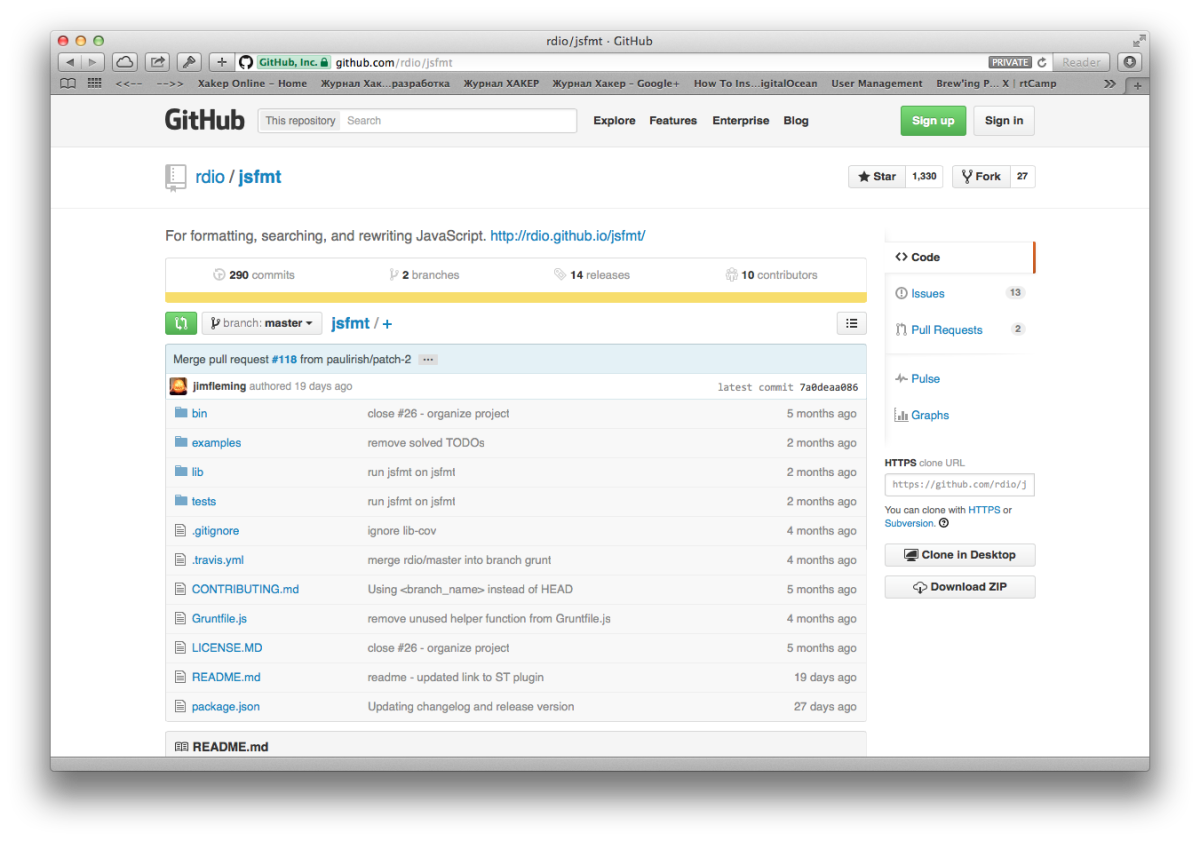Click the yellow language bar

click(x=515, y=297)
